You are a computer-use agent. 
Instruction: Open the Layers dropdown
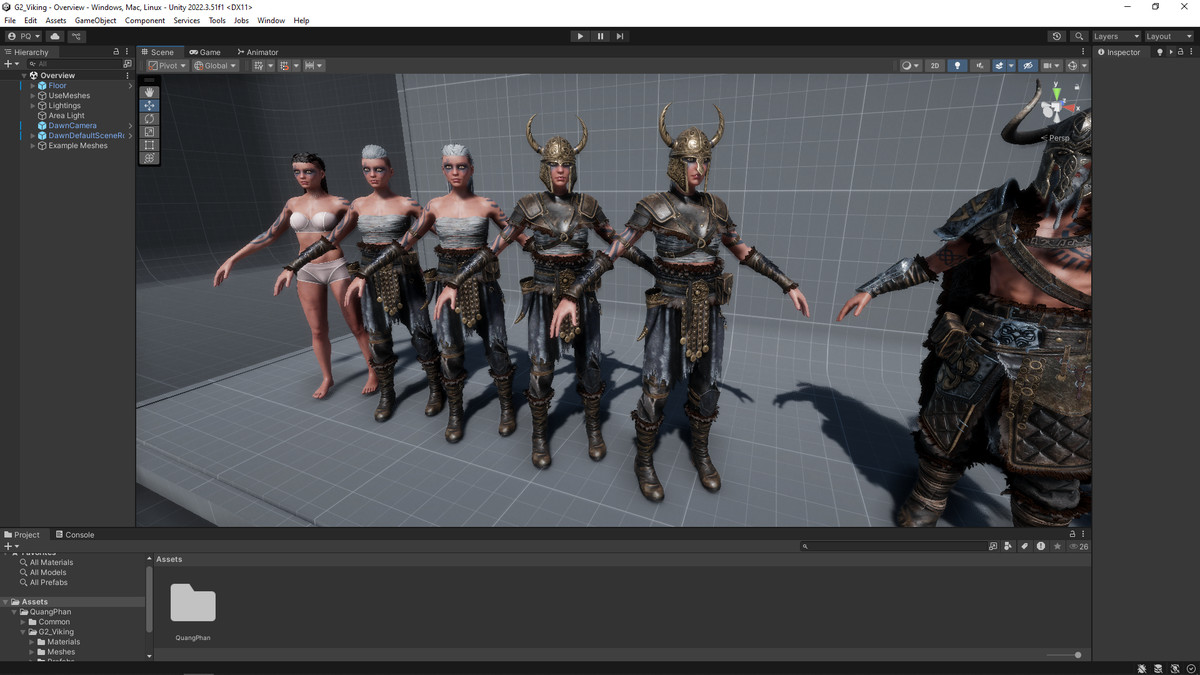pyautogui.click(x=1115, y=36)
